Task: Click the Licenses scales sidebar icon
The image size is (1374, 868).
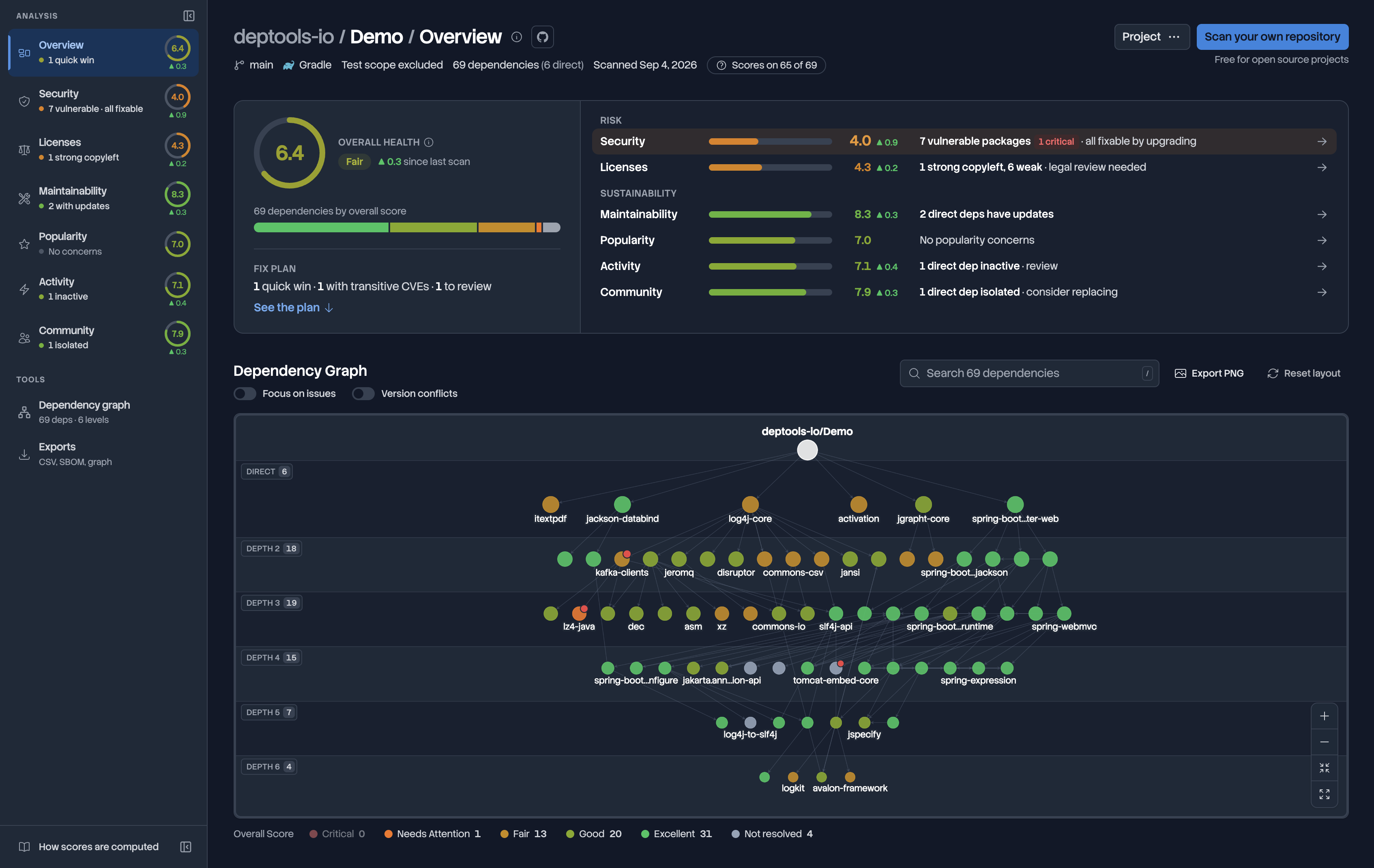Action: coord(24,150)
